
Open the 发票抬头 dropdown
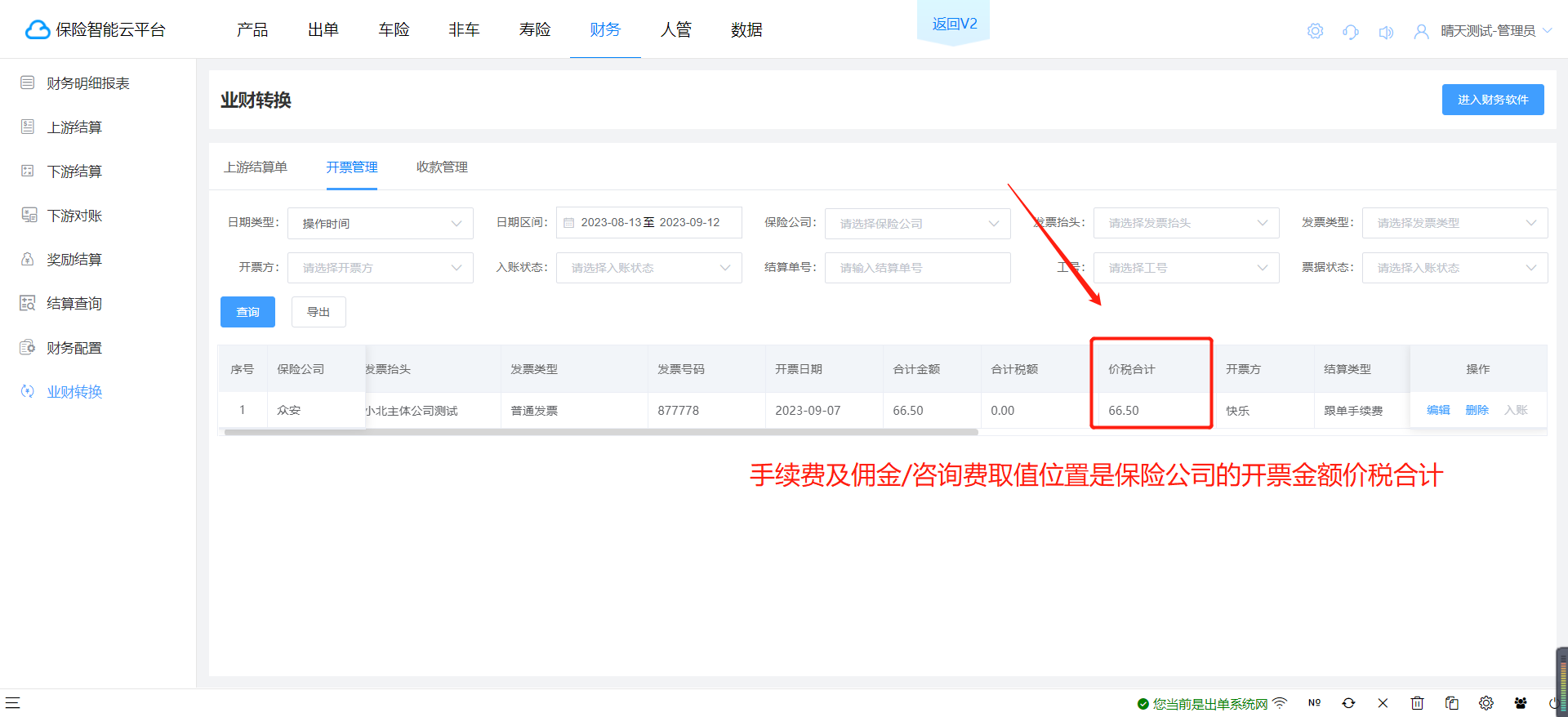pyautogui.click(x=1187, y=223)
